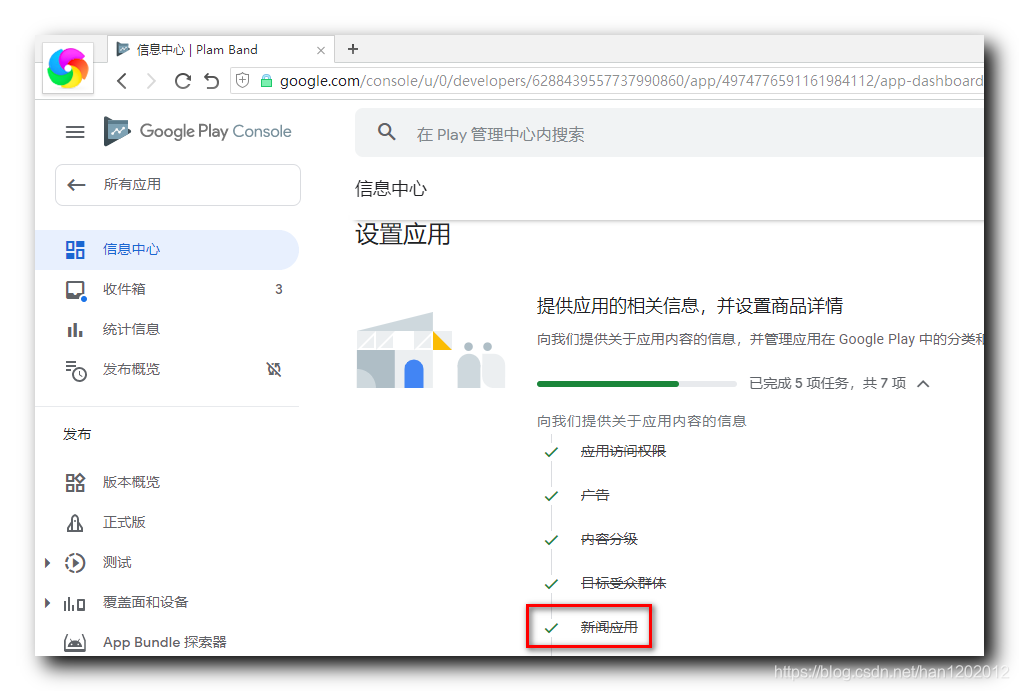Image resolution: width=1019 pixels, height=691 pixels.
Task: Open the 目标受众群体 task link
Action: [x=623, y=583]
